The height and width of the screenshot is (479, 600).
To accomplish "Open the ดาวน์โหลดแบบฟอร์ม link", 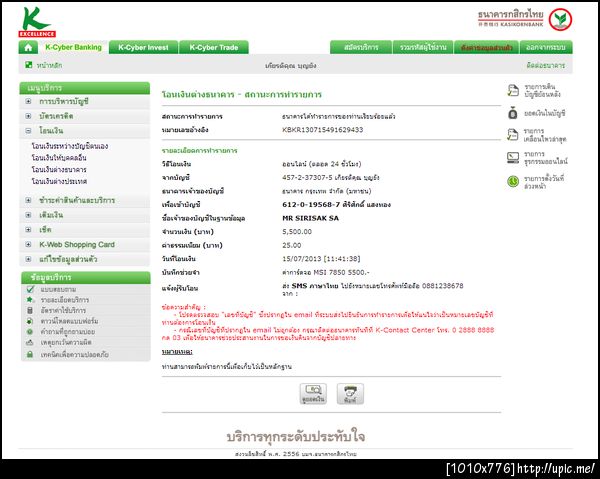I will tap(69, 321).
